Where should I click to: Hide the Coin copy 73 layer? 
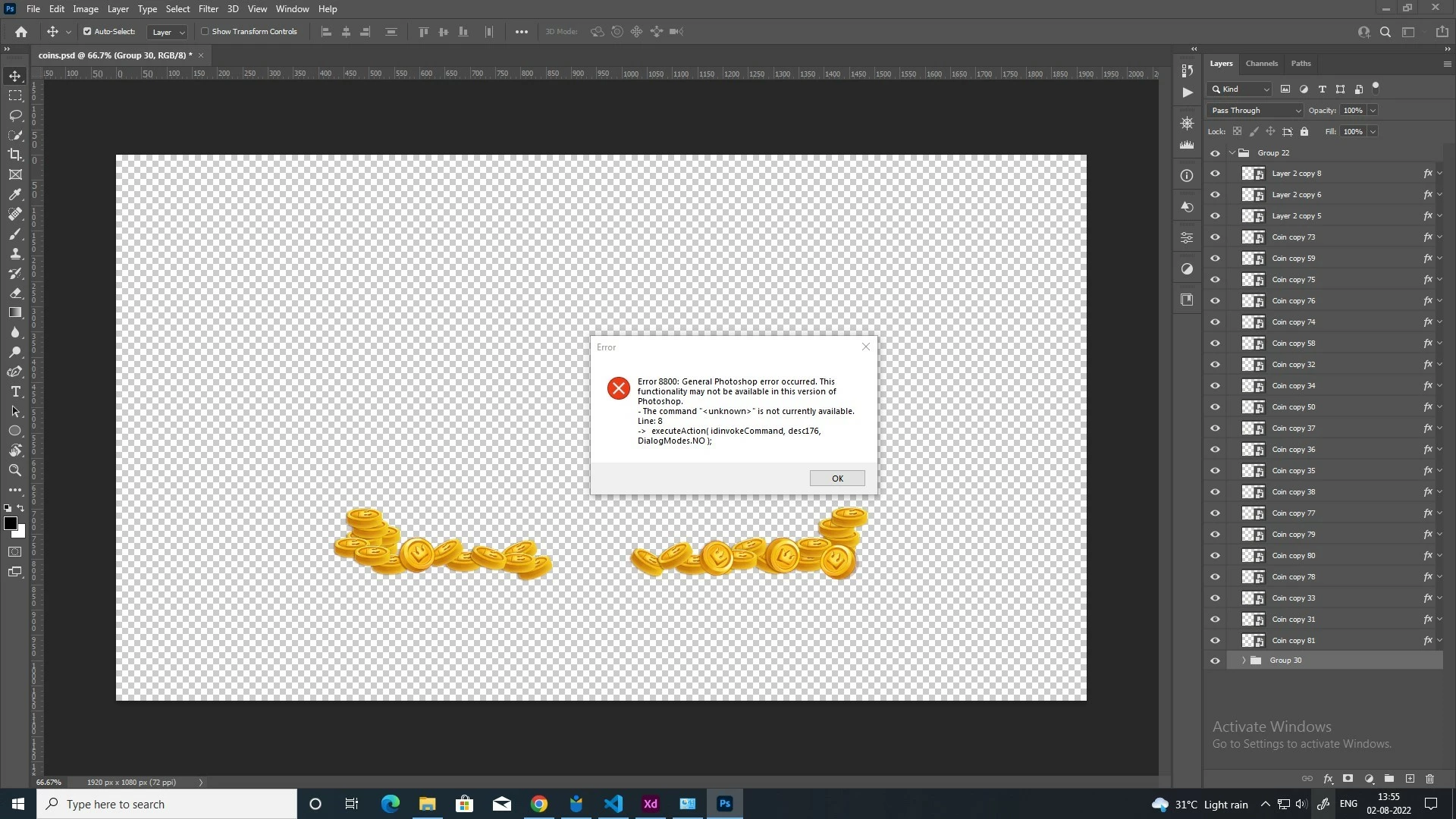[x=1215, y=237]
